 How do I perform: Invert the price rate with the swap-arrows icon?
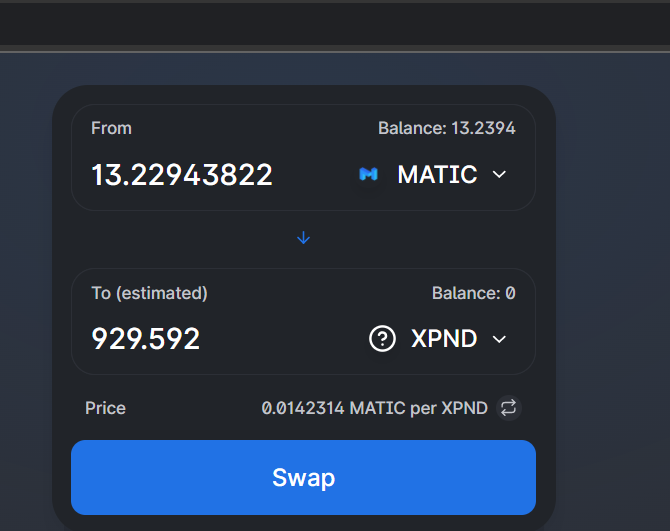click(508, 408)
